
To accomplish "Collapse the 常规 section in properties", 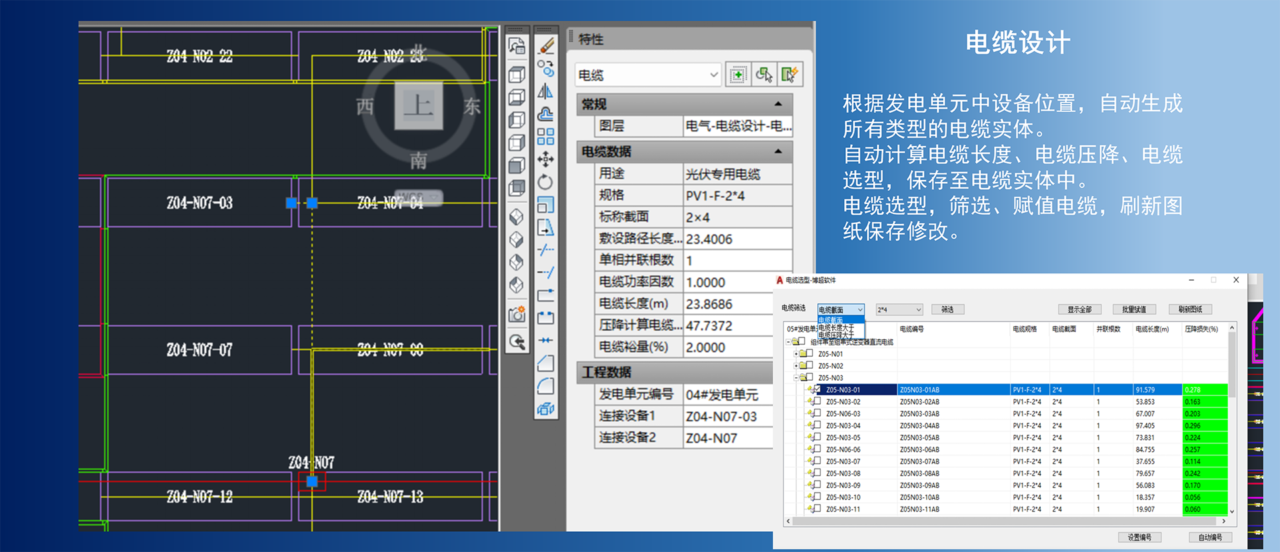I will (x=777, y=104).
